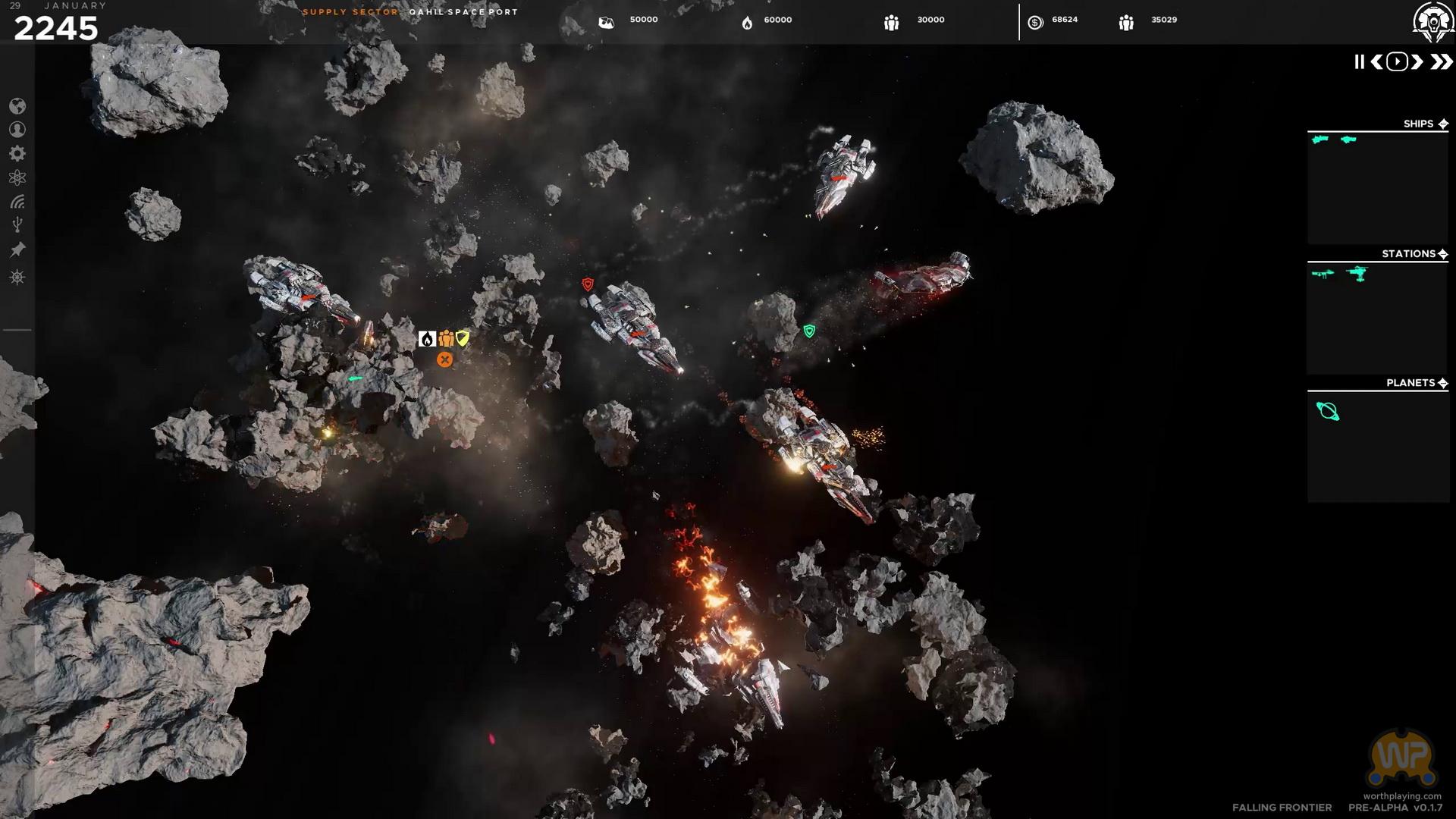
Task: Open the atom research icon
Action: coord(17,178)
